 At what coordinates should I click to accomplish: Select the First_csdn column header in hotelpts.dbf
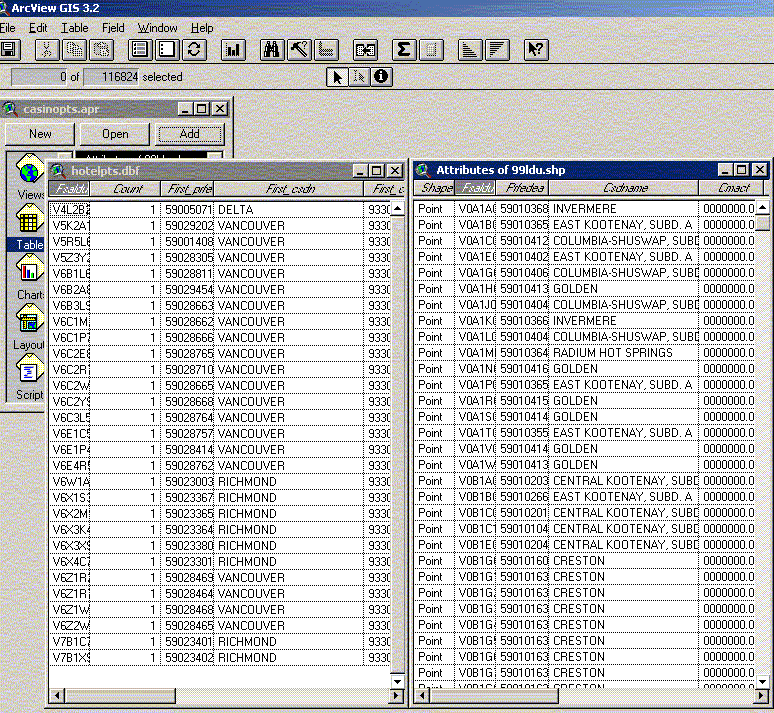point(290,189)
